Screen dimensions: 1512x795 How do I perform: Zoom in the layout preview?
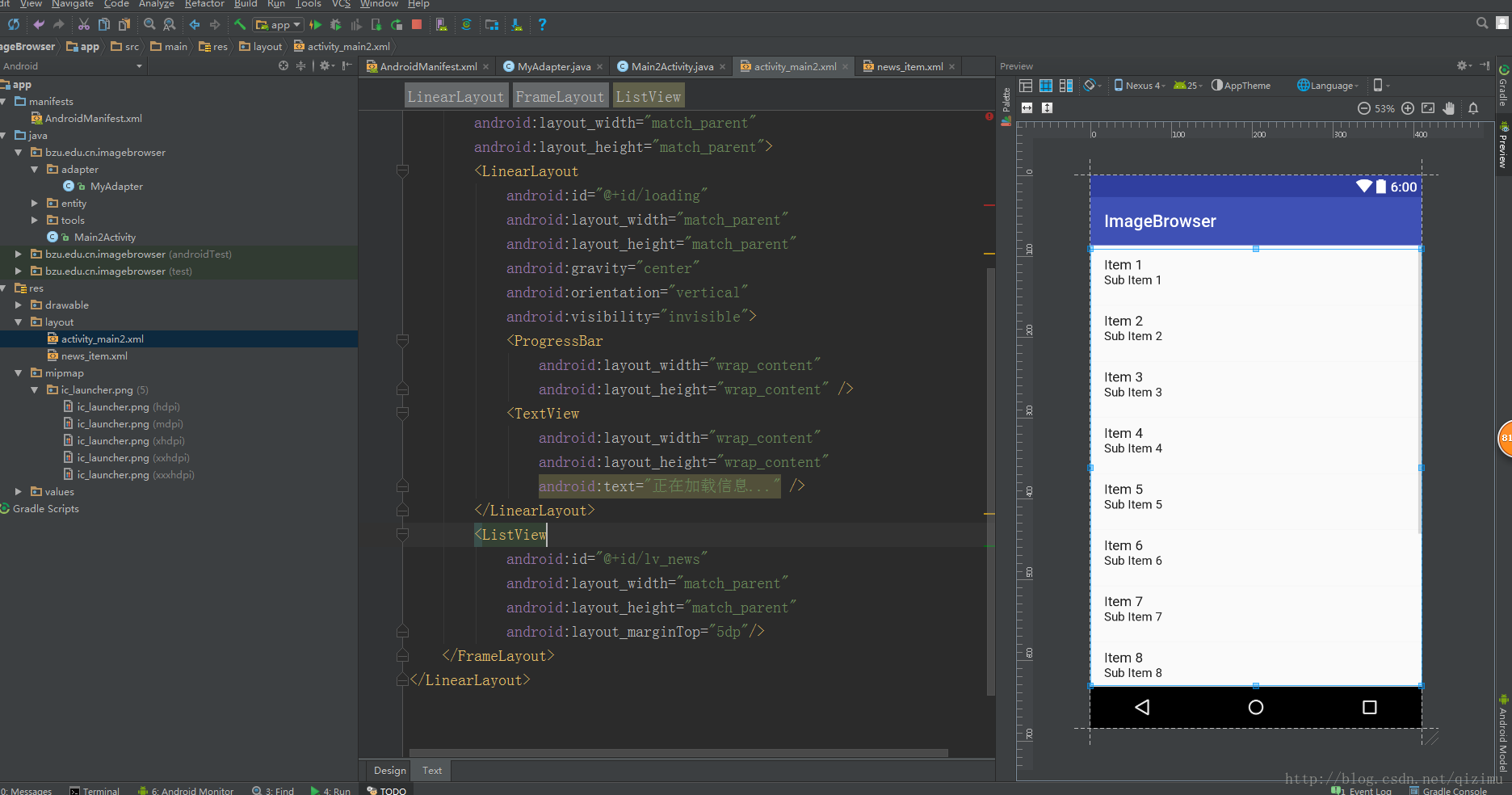pyautogui.click(x=1408, y=108)
